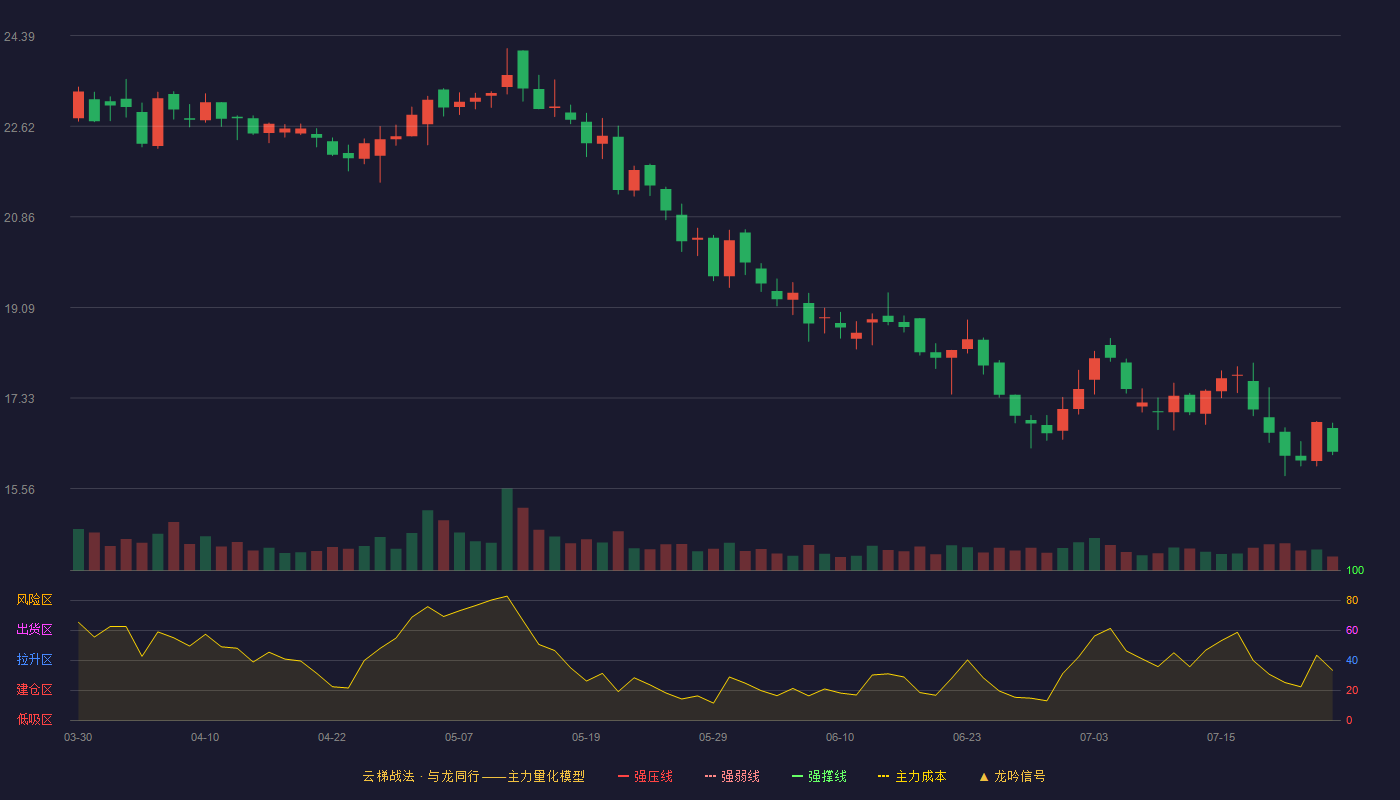Click the 04-10 date label
This screenshot has height=800, width=1400.
click(205, 737)
